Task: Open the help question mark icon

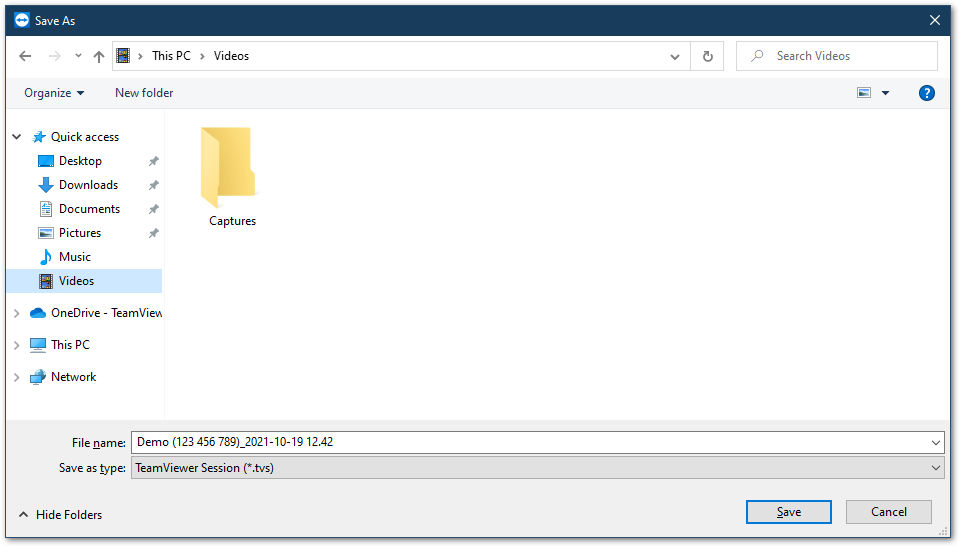Action: pos(926,93)
